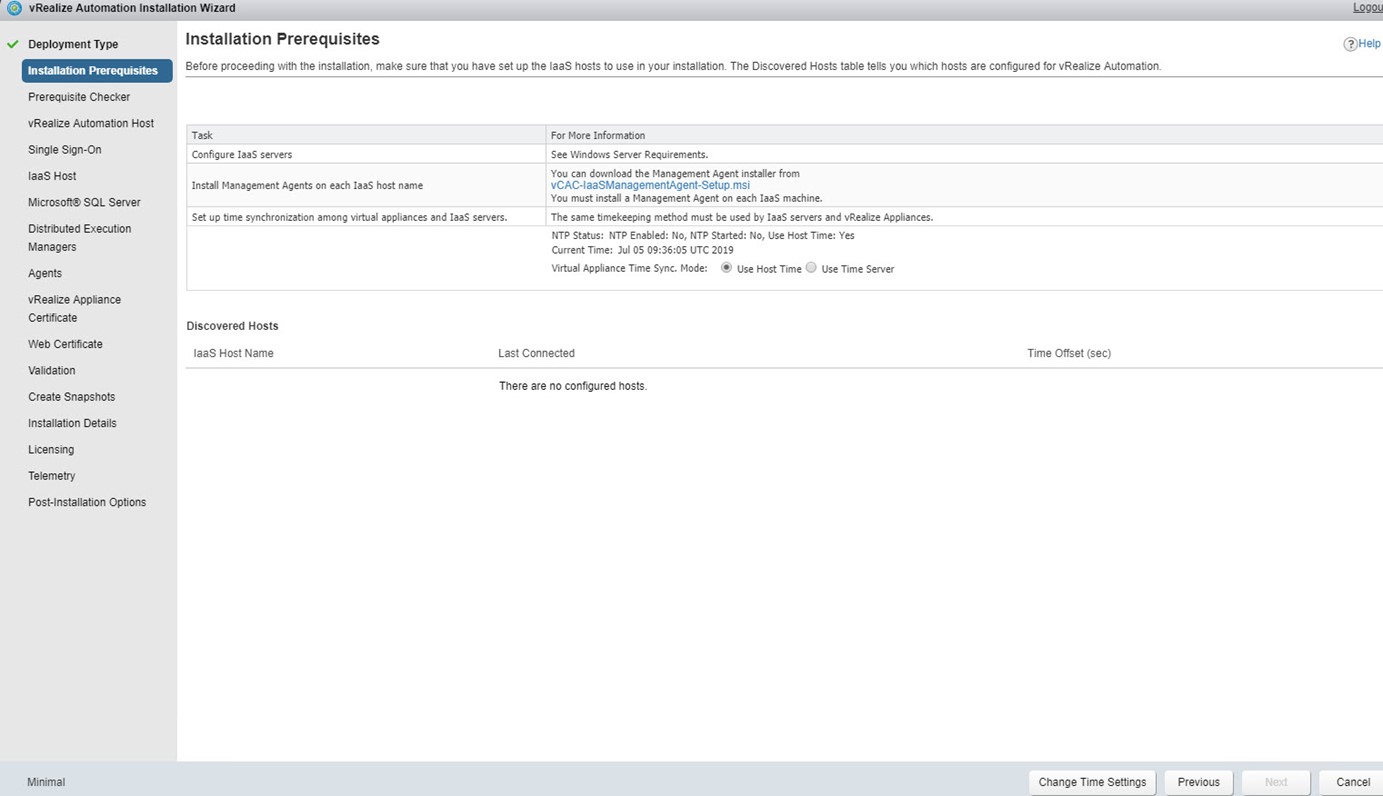
Task: Select the IaaS Host step
Action: [x=52, y=176]
